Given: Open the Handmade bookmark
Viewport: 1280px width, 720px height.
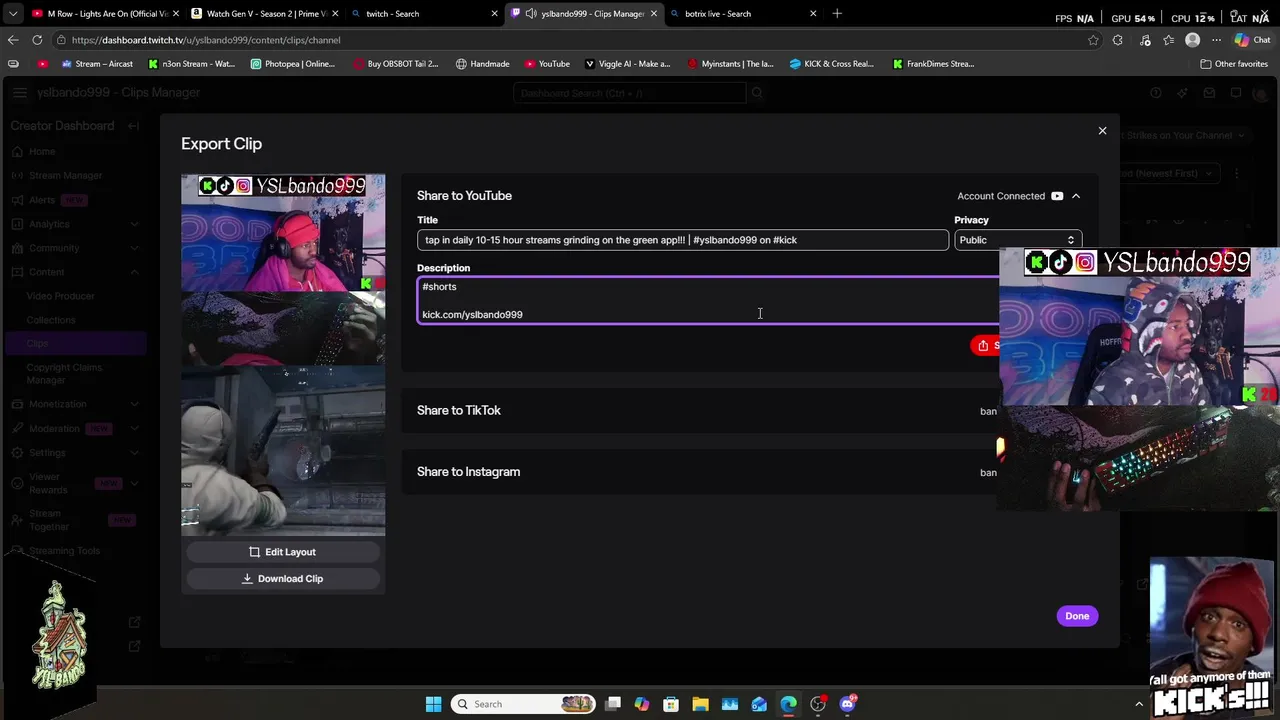Looking at the screenshot, I should (483, 64).
